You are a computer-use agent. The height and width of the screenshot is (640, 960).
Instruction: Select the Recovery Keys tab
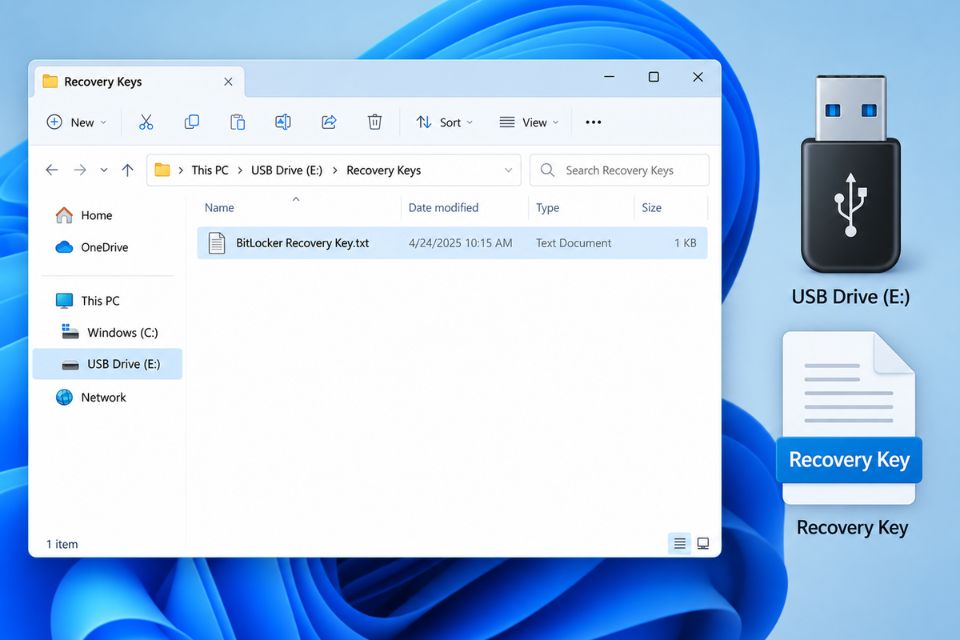click(138, 81)
